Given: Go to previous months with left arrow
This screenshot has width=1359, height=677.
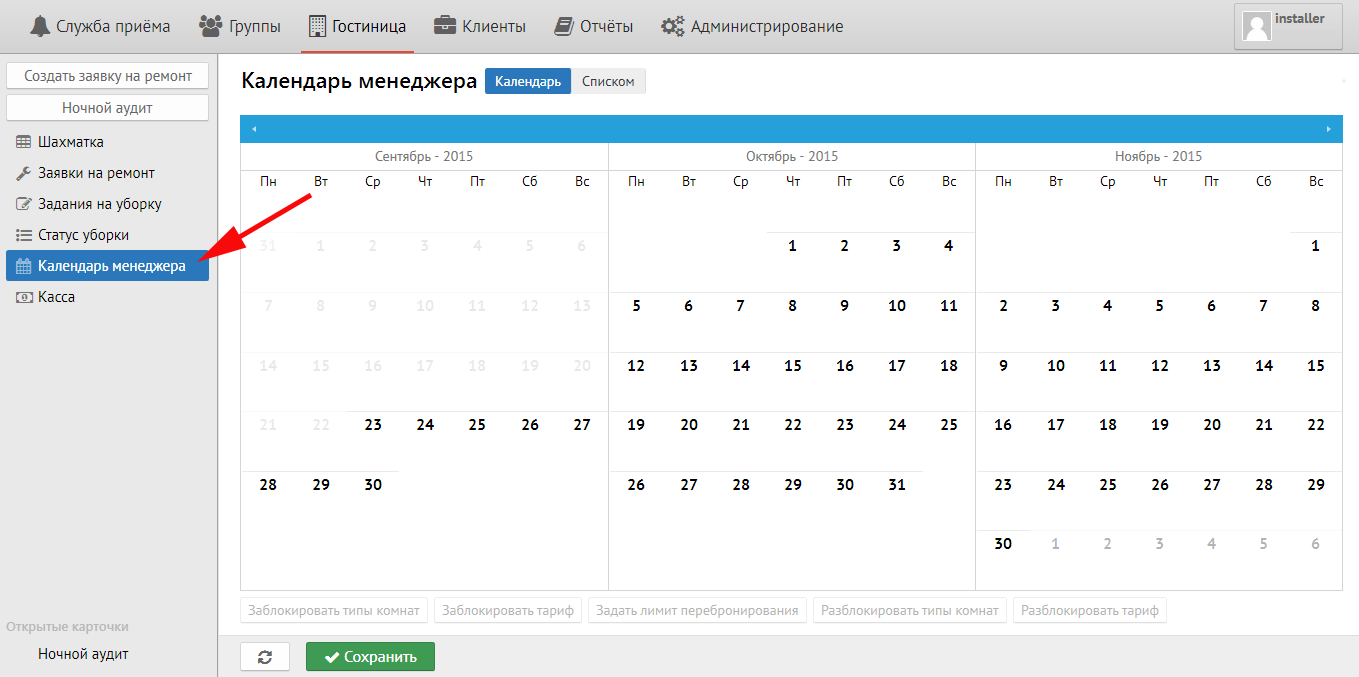Looking at the screenshot, I should coord(254,129).
